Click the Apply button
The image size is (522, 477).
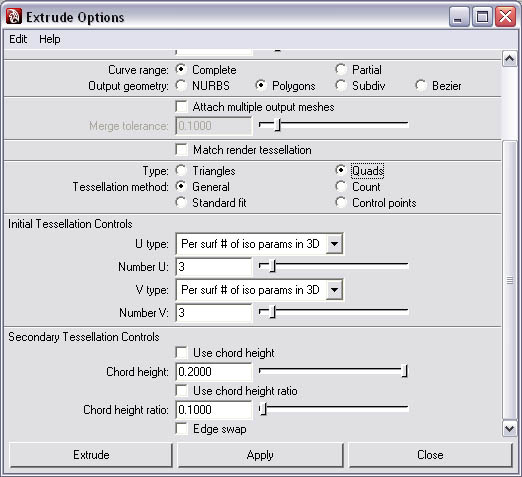coord(260,455)
